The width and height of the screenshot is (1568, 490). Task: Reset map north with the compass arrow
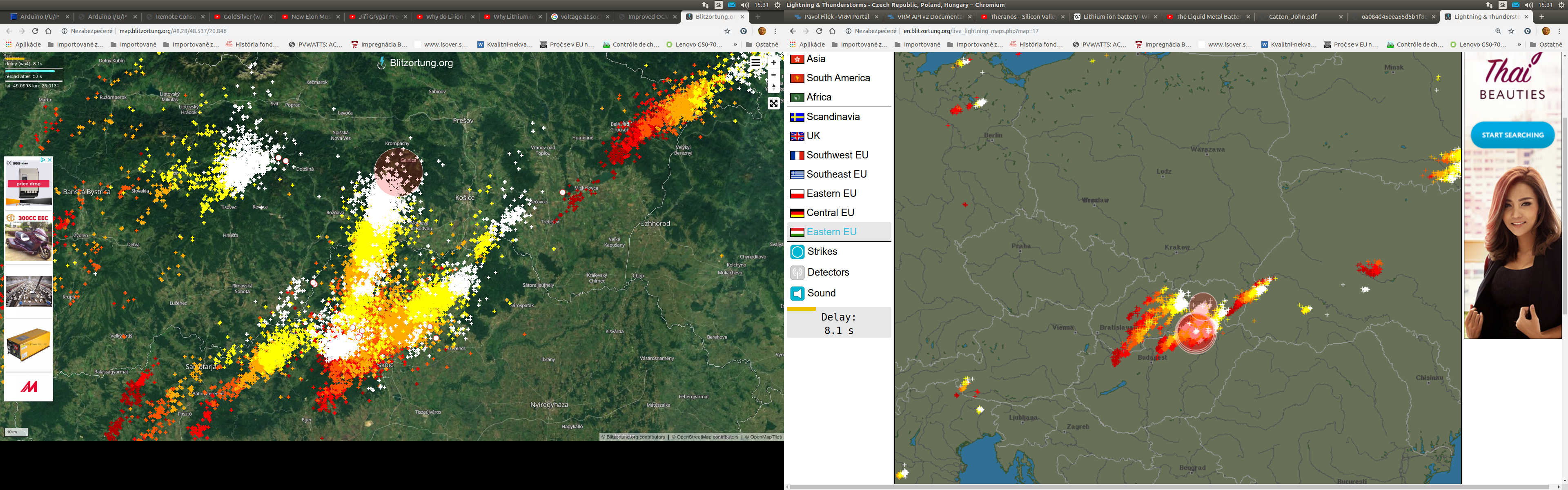(774, 87)
